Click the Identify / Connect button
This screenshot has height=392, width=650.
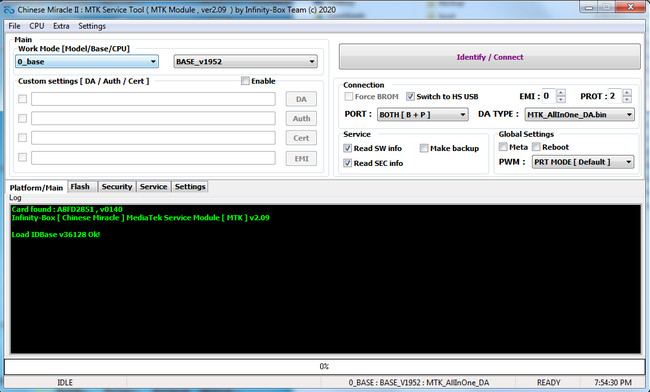coord(490,57)
